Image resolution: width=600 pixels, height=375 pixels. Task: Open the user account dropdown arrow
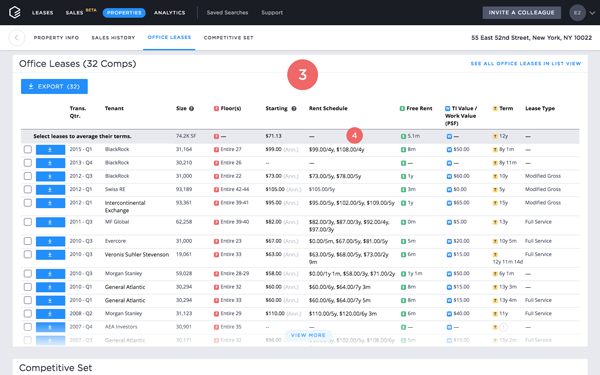coord(592,13)
